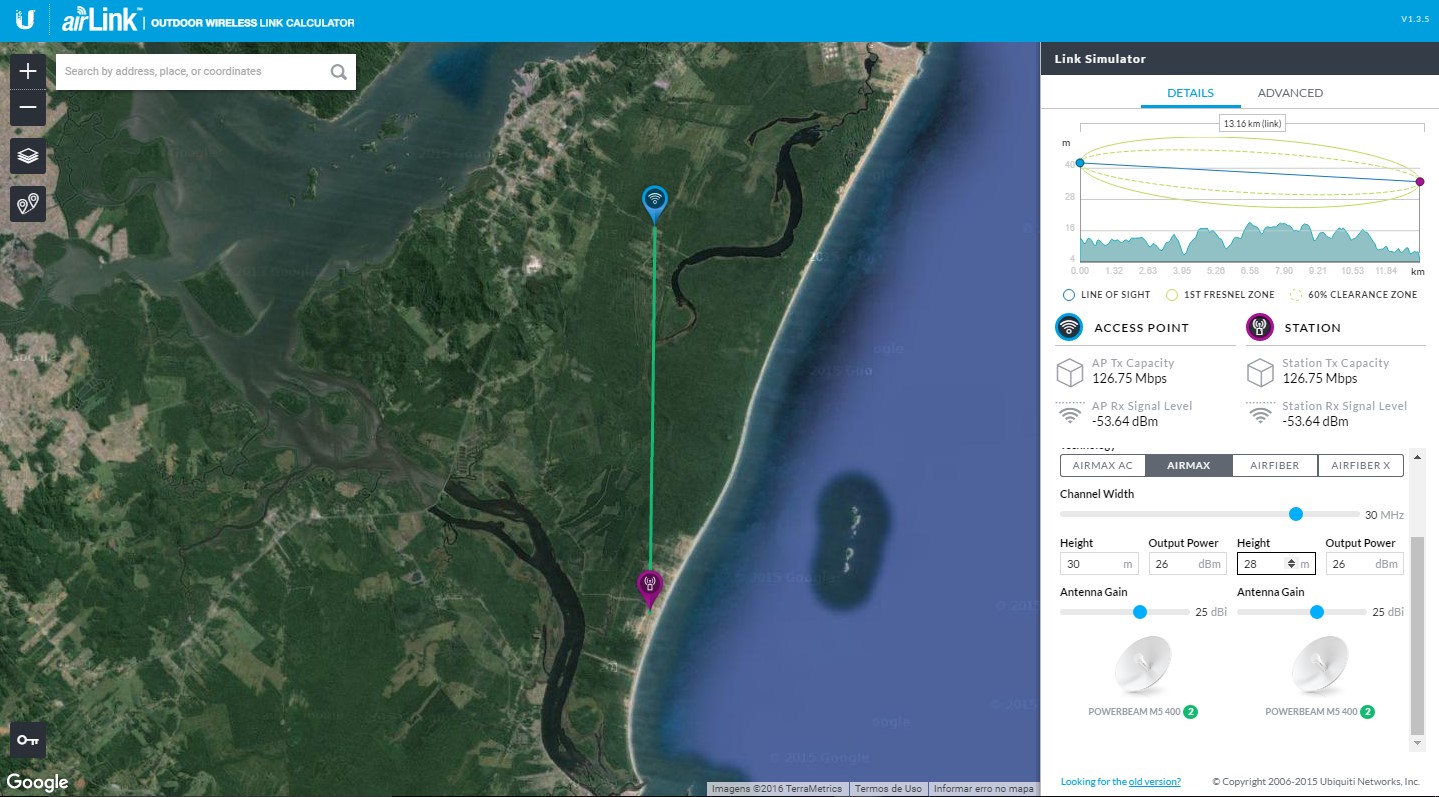1439x797 pixels.
Task: Click the search magnifier icon
Action: tap(339, 72)
